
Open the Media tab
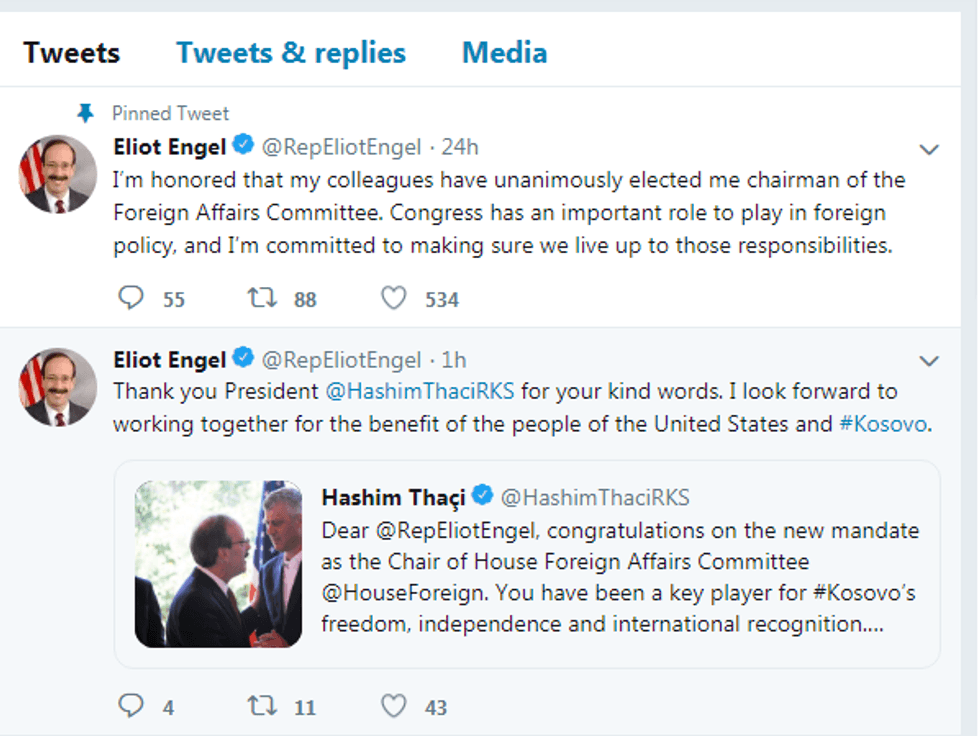pos(504,52)
